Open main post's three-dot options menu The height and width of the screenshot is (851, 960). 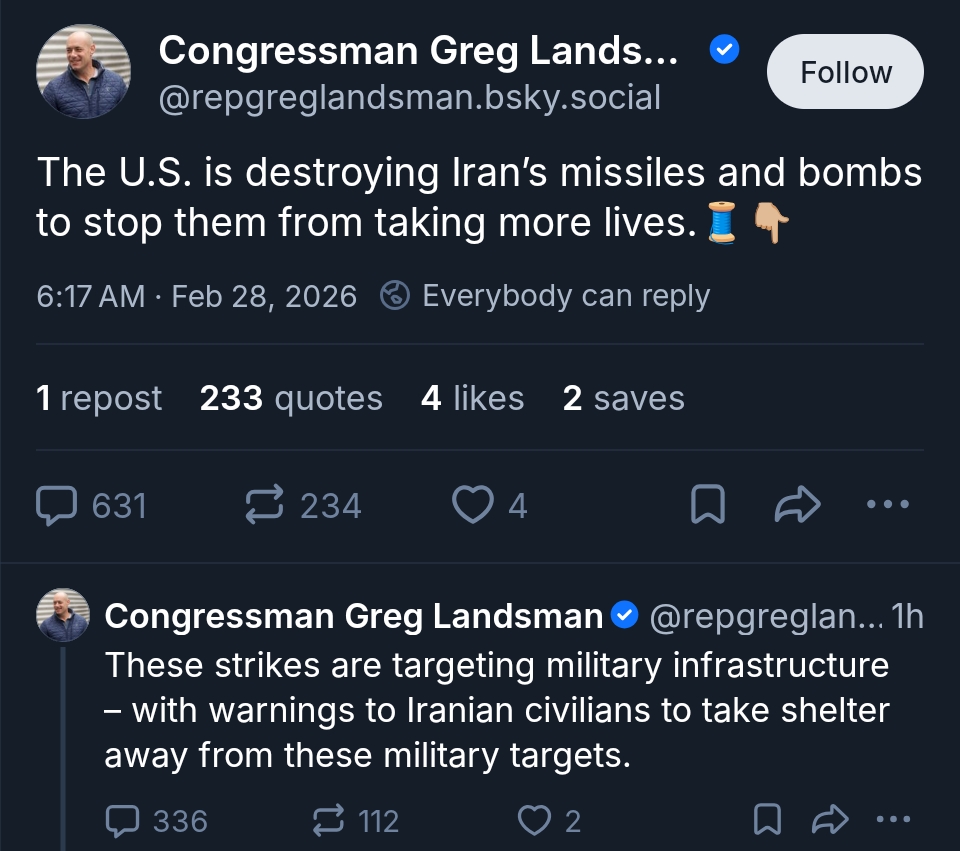[x=887, y=506]
